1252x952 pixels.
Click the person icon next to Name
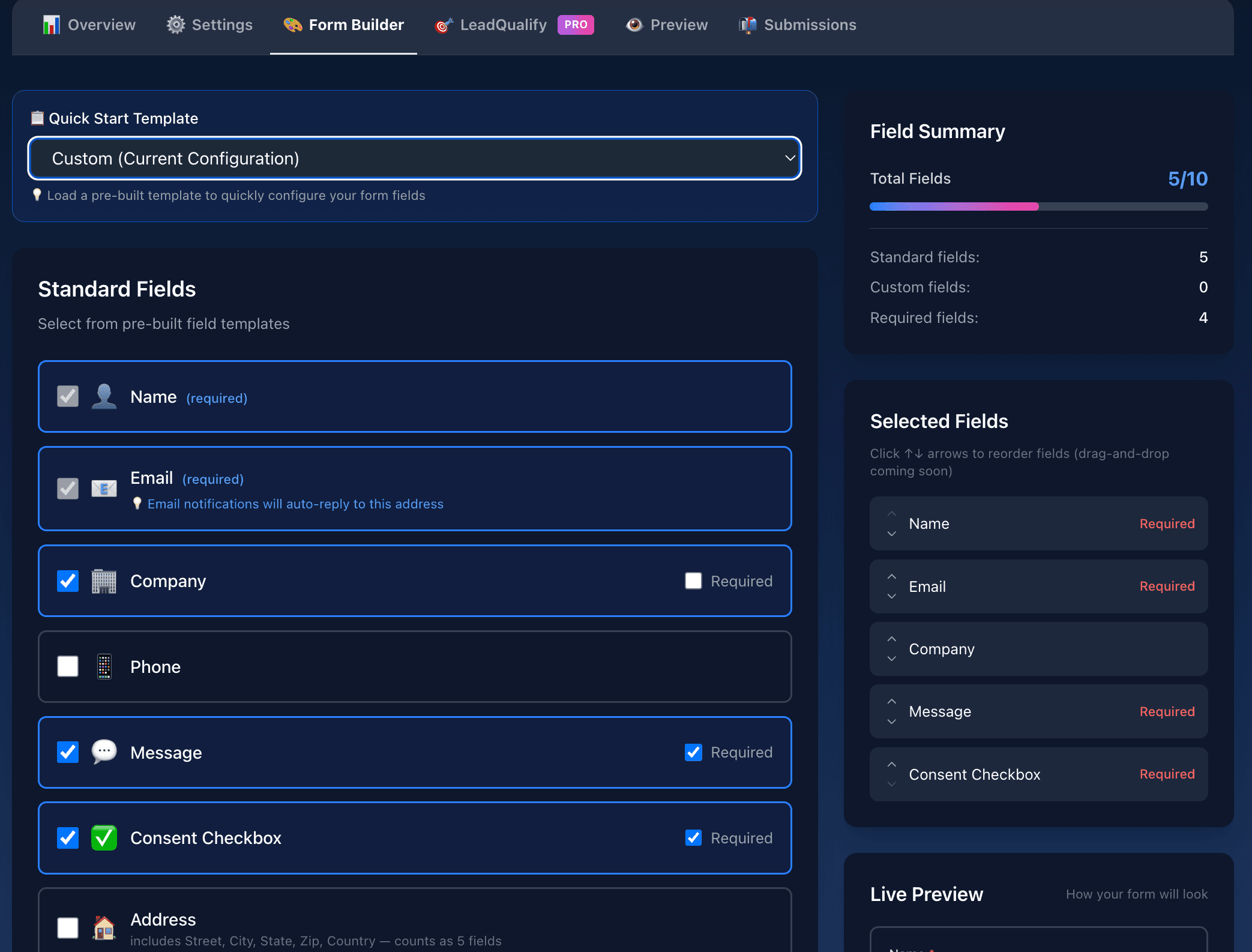tap(104, 396)
